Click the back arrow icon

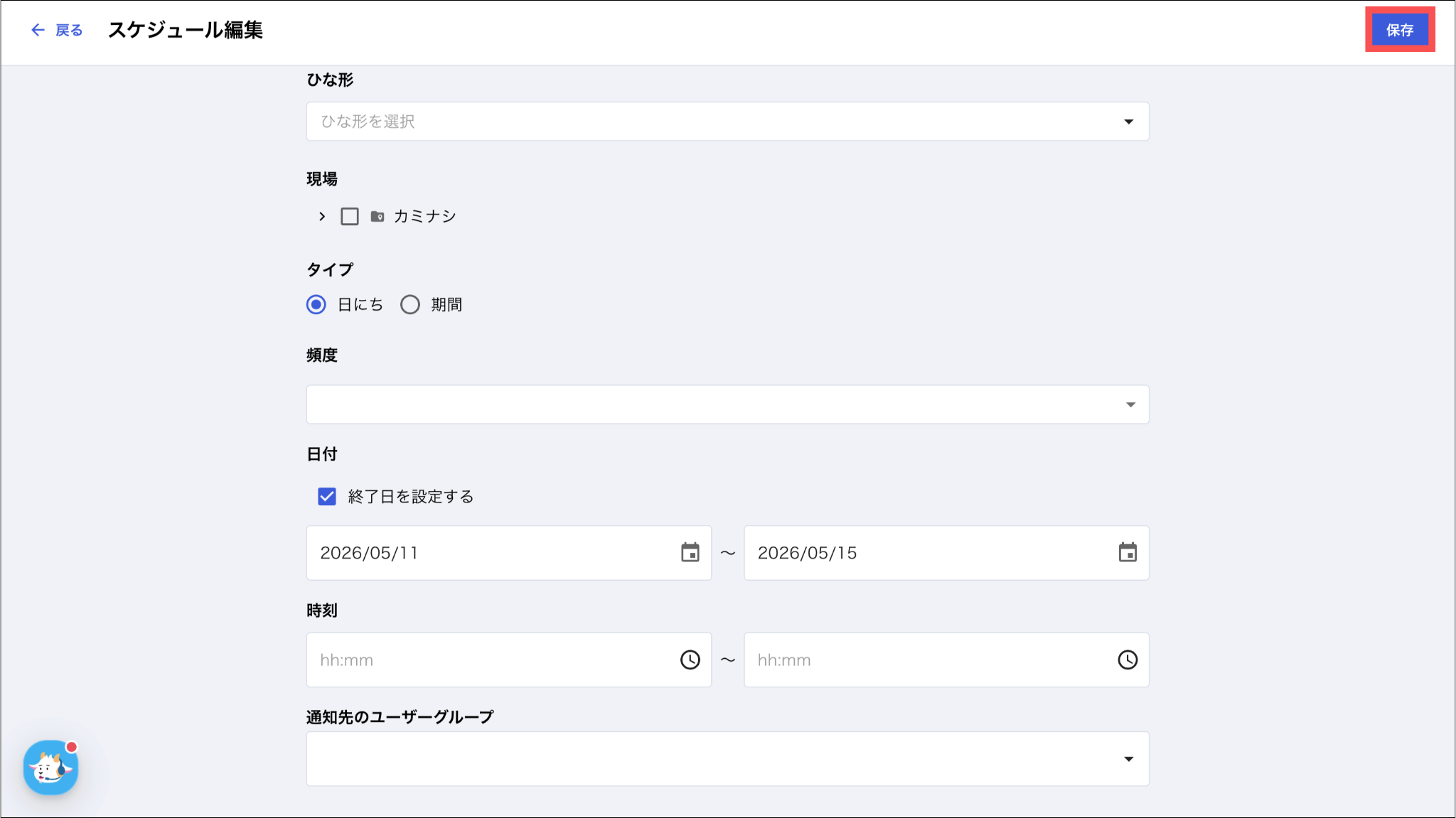point(38,30)
